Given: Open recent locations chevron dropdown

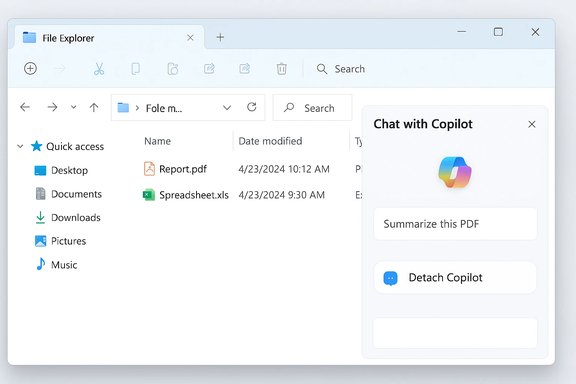Looking at the screenshot, I should tap(73, 107).
